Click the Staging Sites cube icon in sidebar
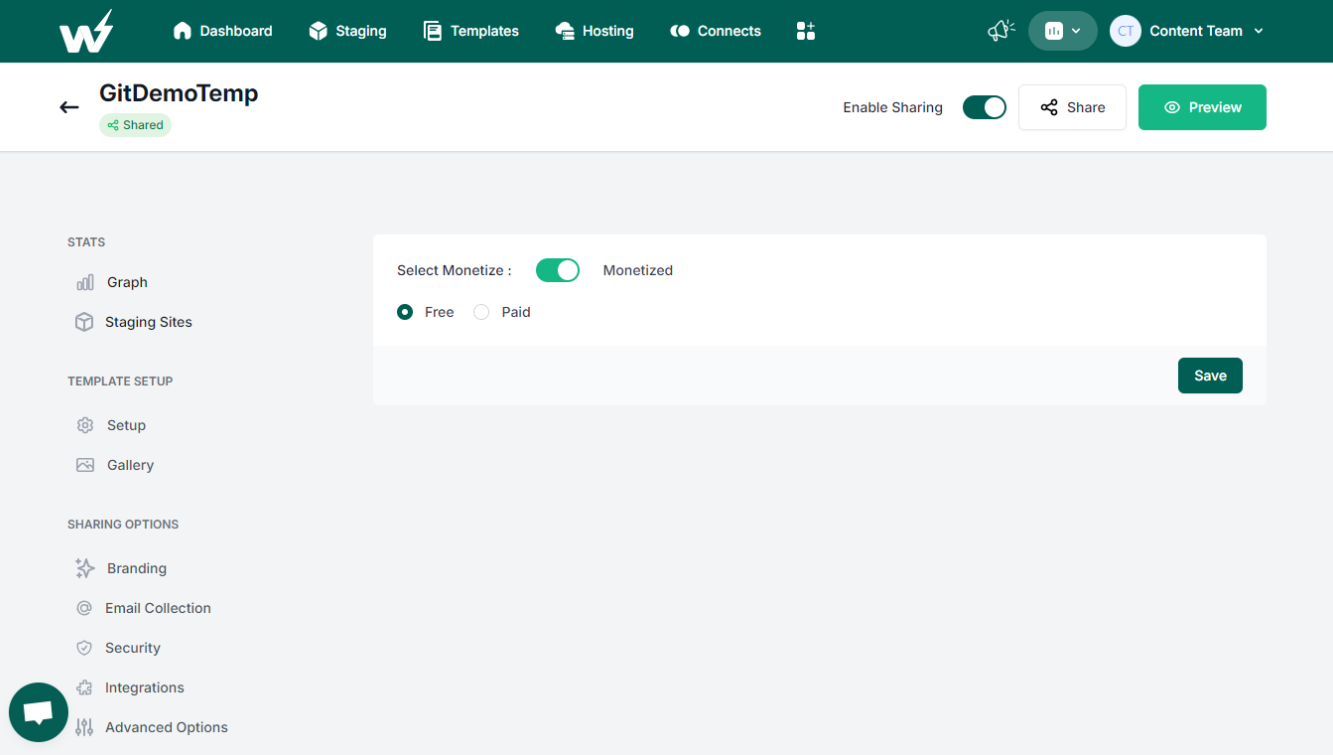 (84, 322)
